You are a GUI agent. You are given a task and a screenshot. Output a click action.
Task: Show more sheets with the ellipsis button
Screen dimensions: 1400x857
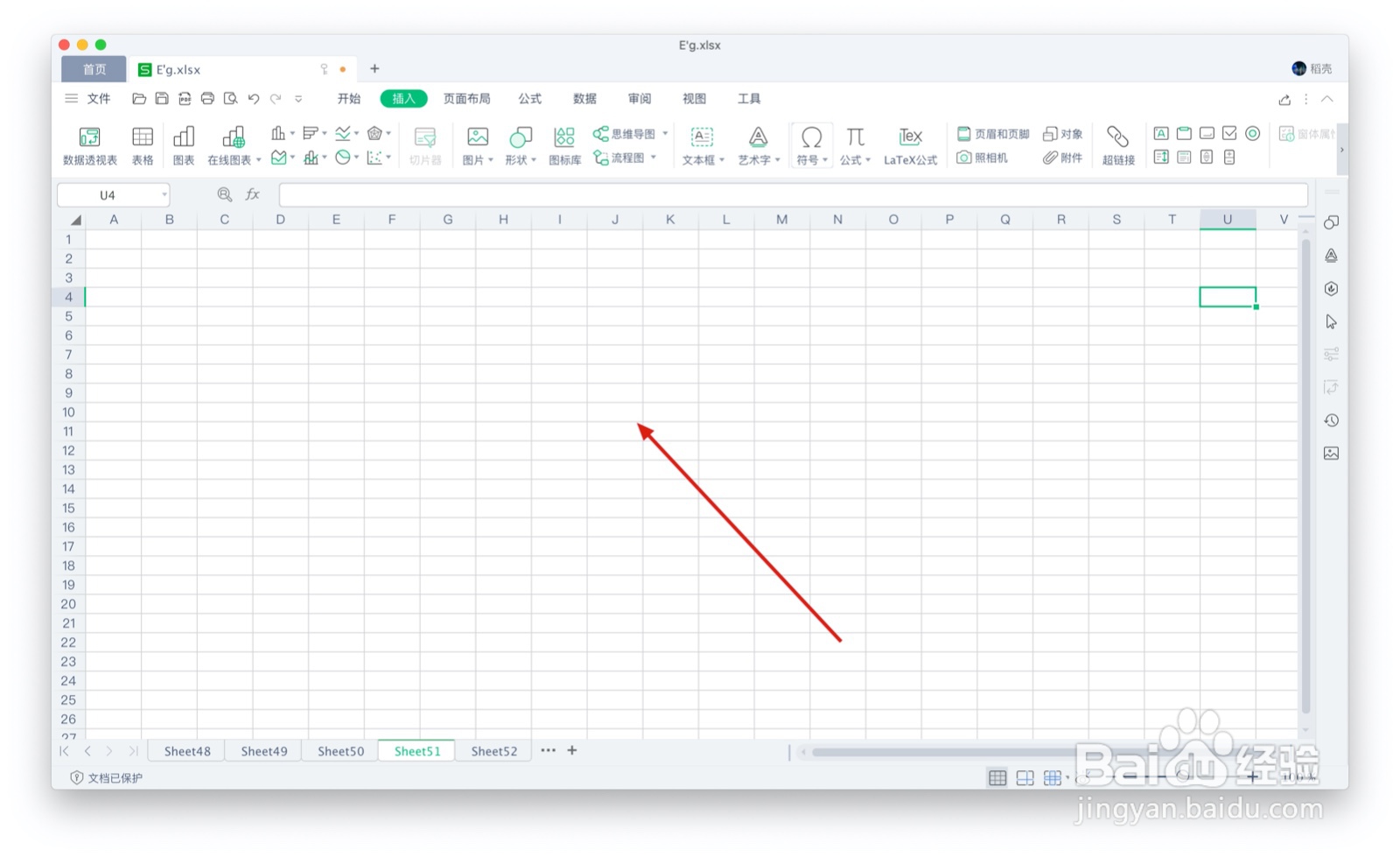pyautogui.click(x=548, y=750)
